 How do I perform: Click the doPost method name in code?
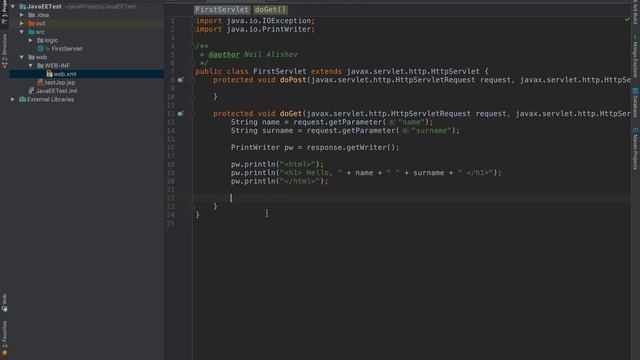coord(293,80)
